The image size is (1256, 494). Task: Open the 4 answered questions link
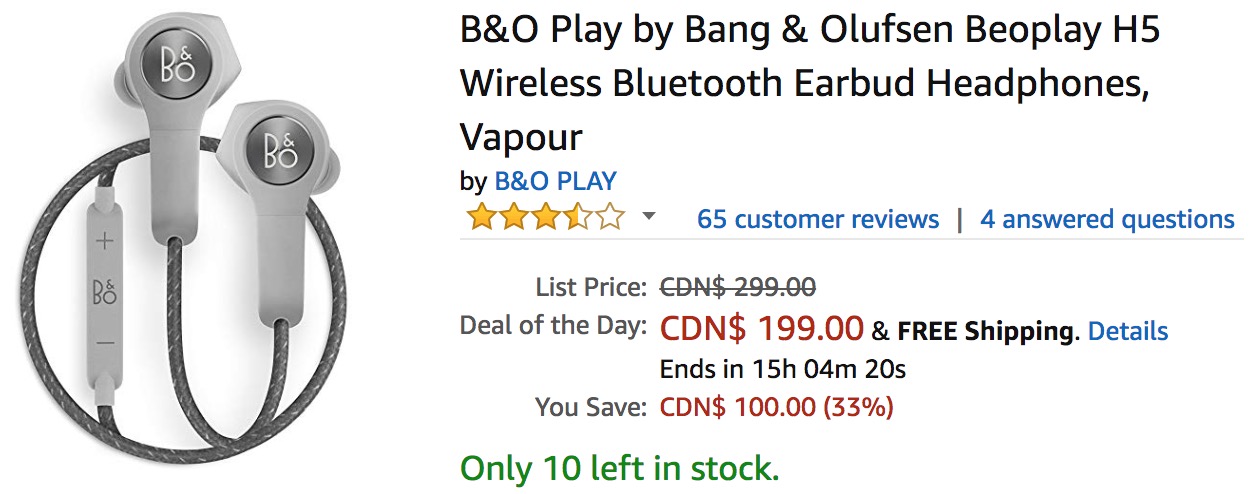(x=1107, y=219)
